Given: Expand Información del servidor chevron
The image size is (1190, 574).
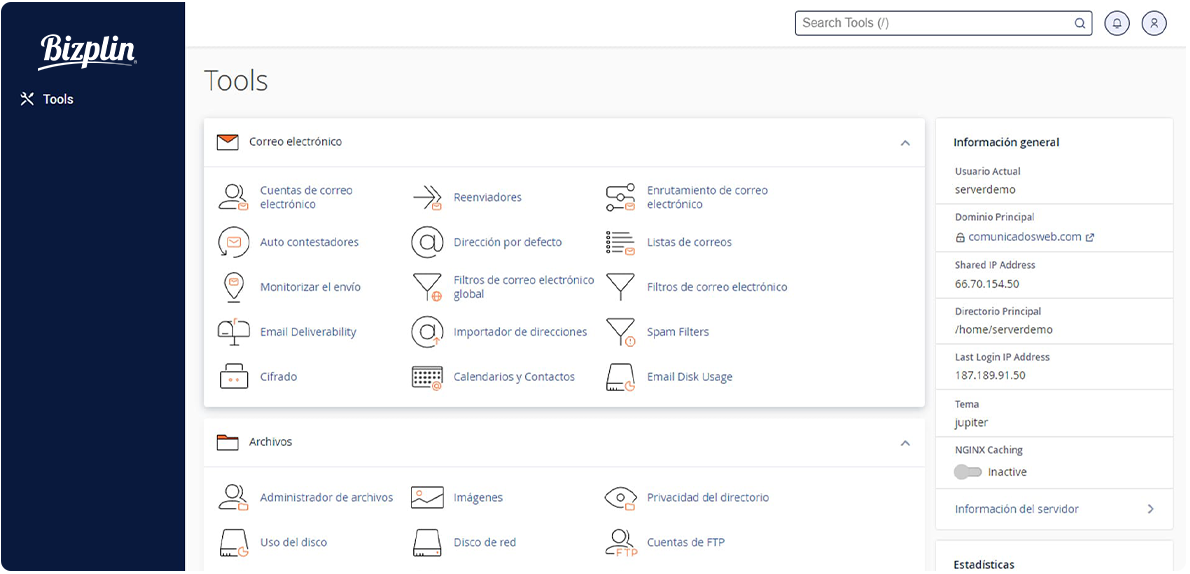Looking at the screenshot, I should (1151, 509).
